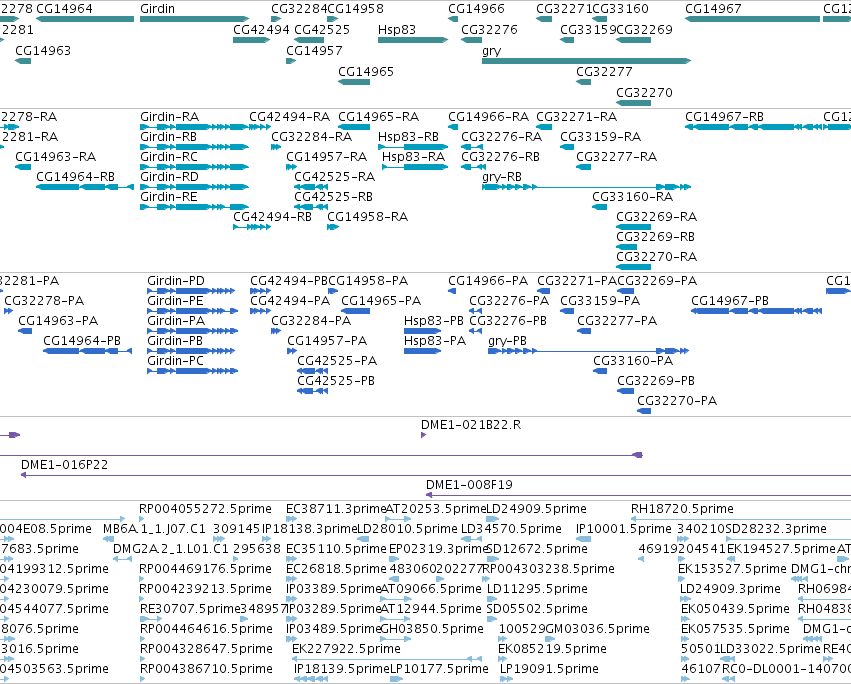Click gene CG14963 label

(x=43, y=50)
